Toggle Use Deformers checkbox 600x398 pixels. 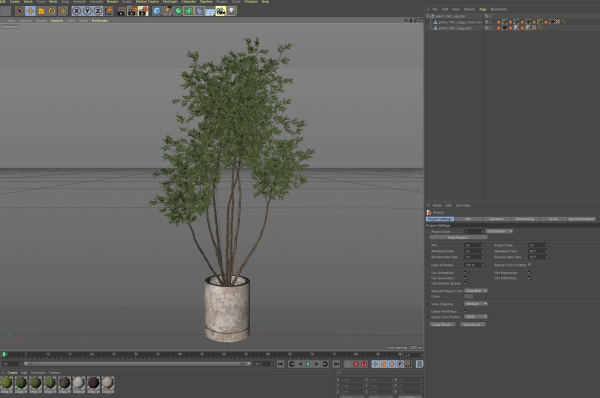(x=530, y=278)
